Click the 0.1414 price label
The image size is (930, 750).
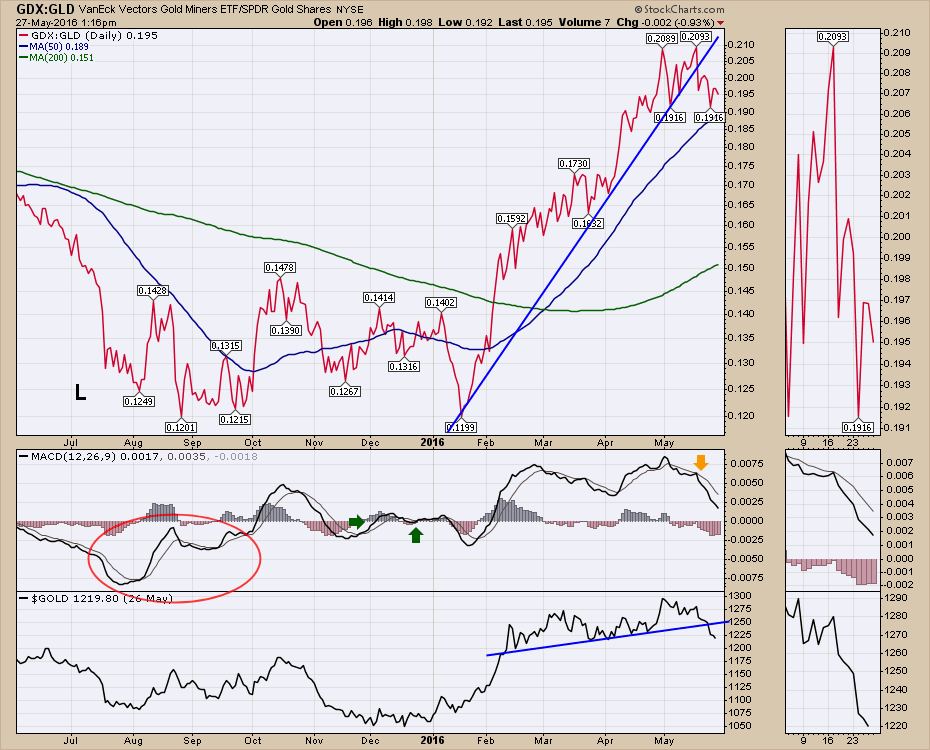pyautogui.click(x=379, y=298)
